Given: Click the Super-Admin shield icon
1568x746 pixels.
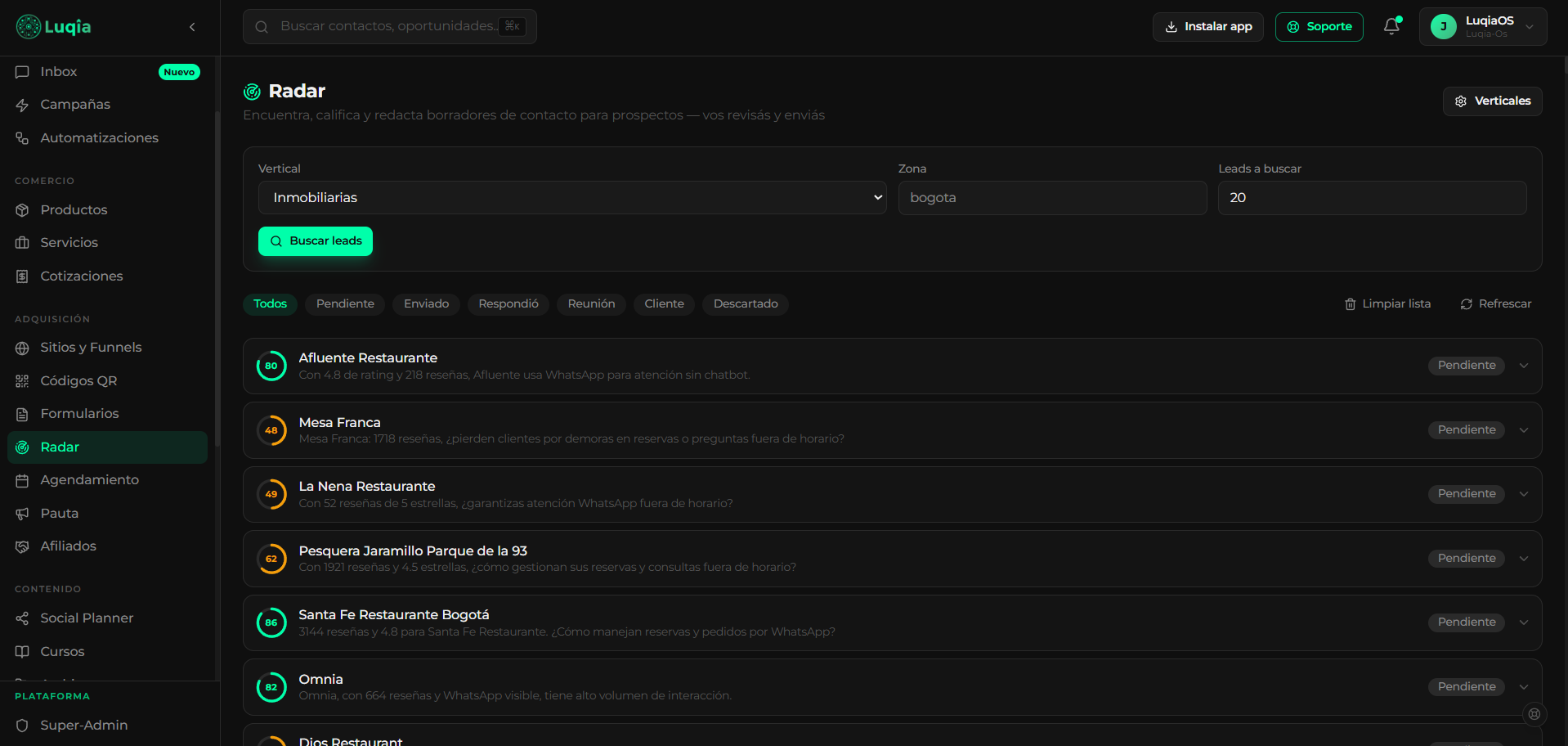Looking at the screenshot, I should (22, 726).
